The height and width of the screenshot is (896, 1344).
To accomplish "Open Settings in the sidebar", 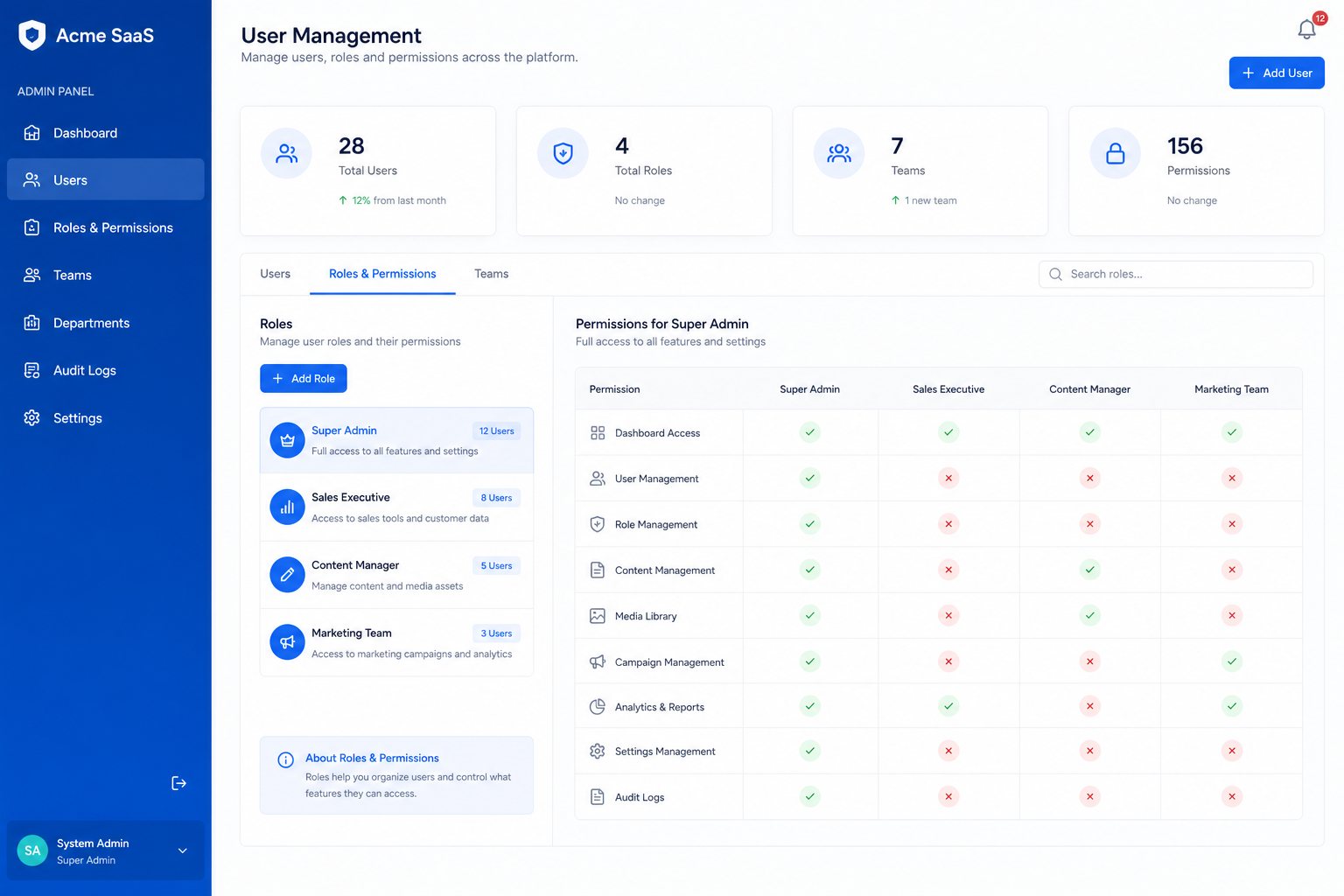I will coord(106,418).
